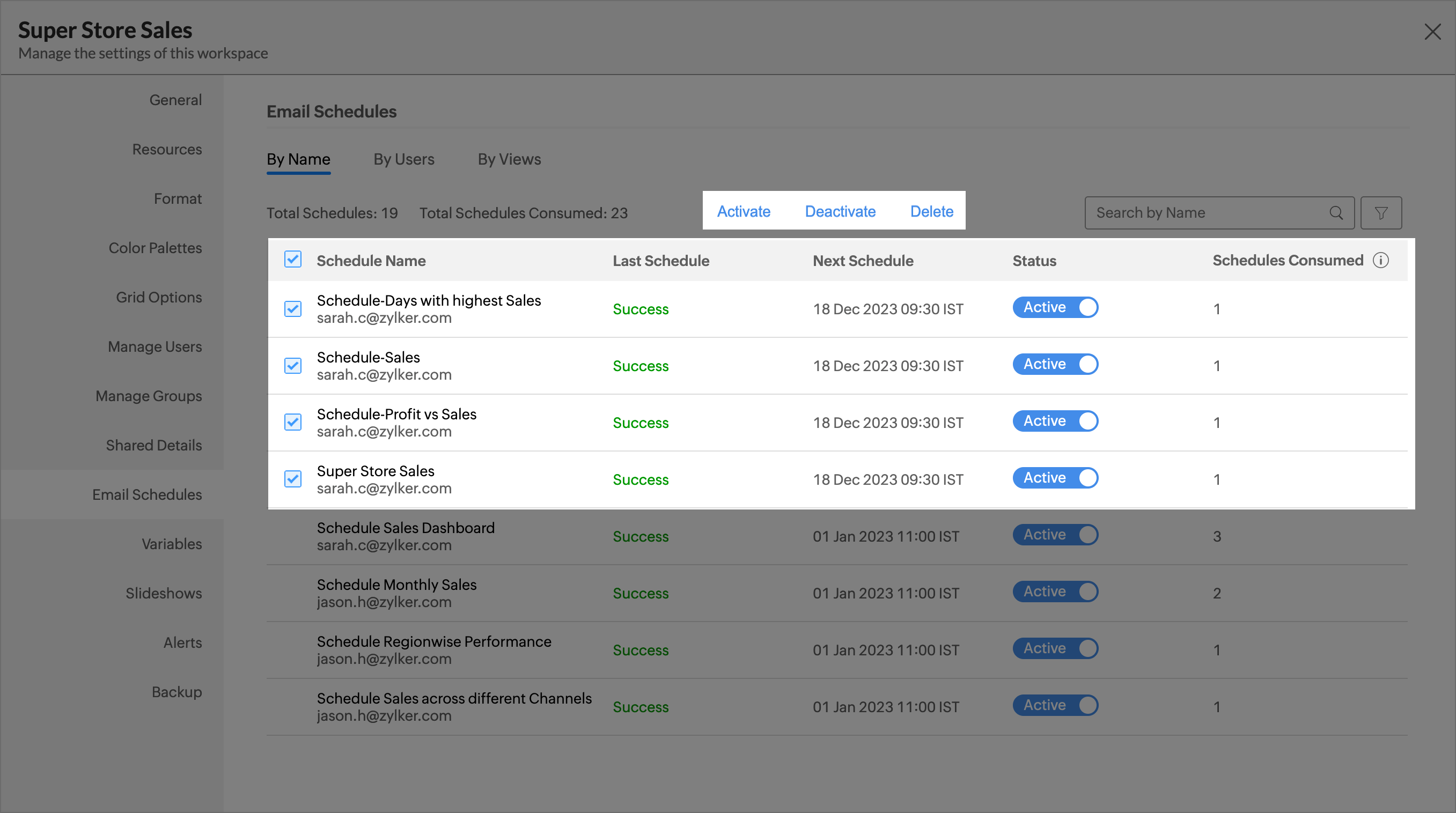Open Color Palettes in sidebar
The image size is (1456, 813).
pyautogui.click(x=155, y=248)
